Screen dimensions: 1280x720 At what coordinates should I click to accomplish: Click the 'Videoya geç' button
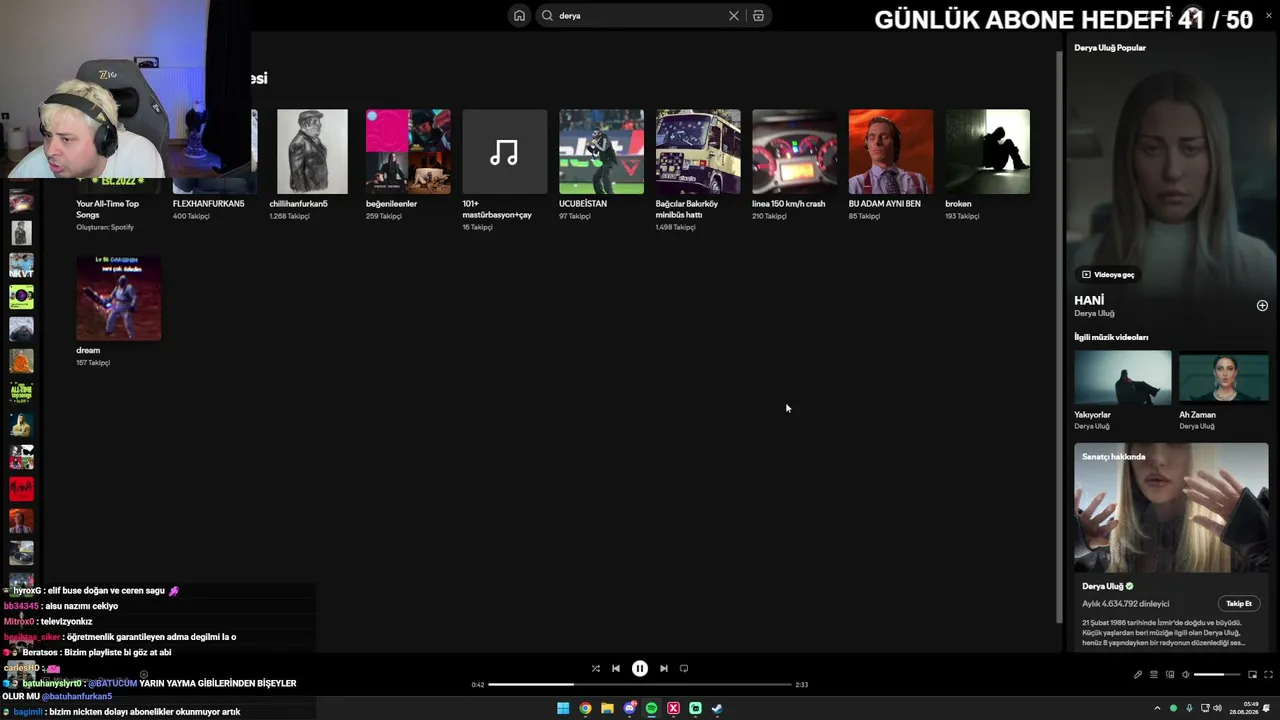tap(1108, 275)
